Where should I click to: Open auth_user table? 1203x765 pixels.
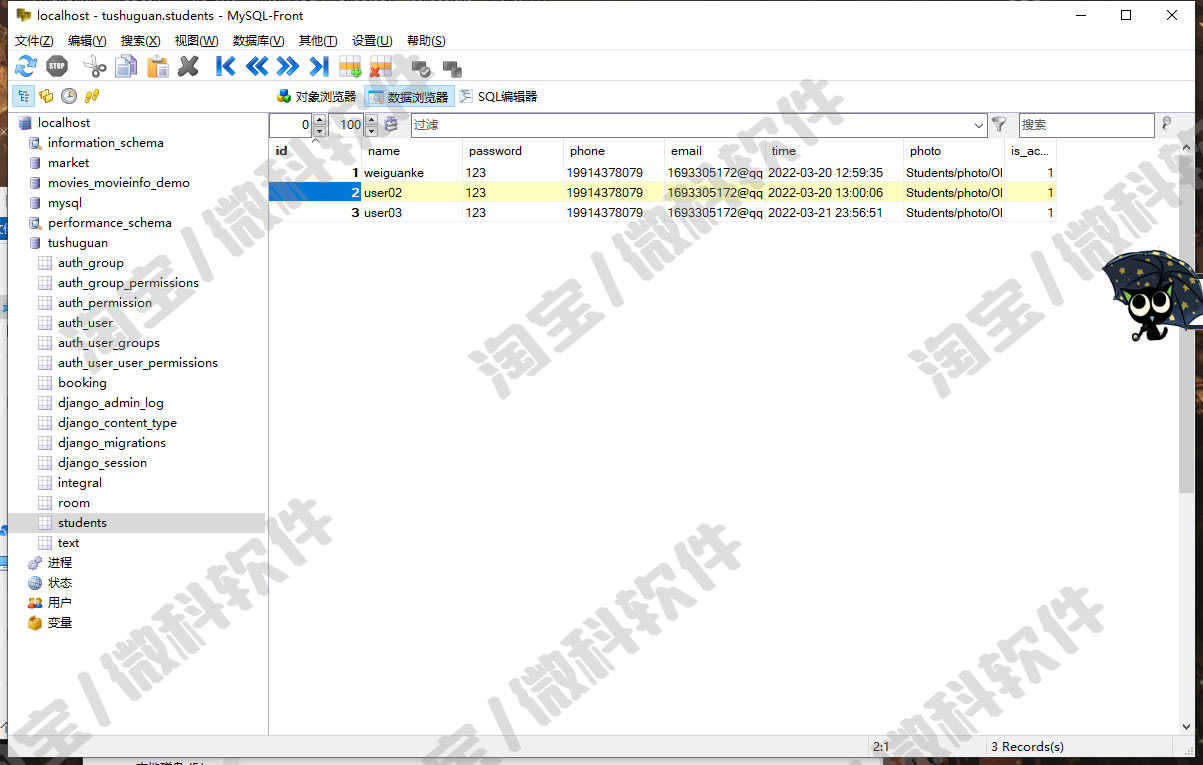click(x=85, y=323)
